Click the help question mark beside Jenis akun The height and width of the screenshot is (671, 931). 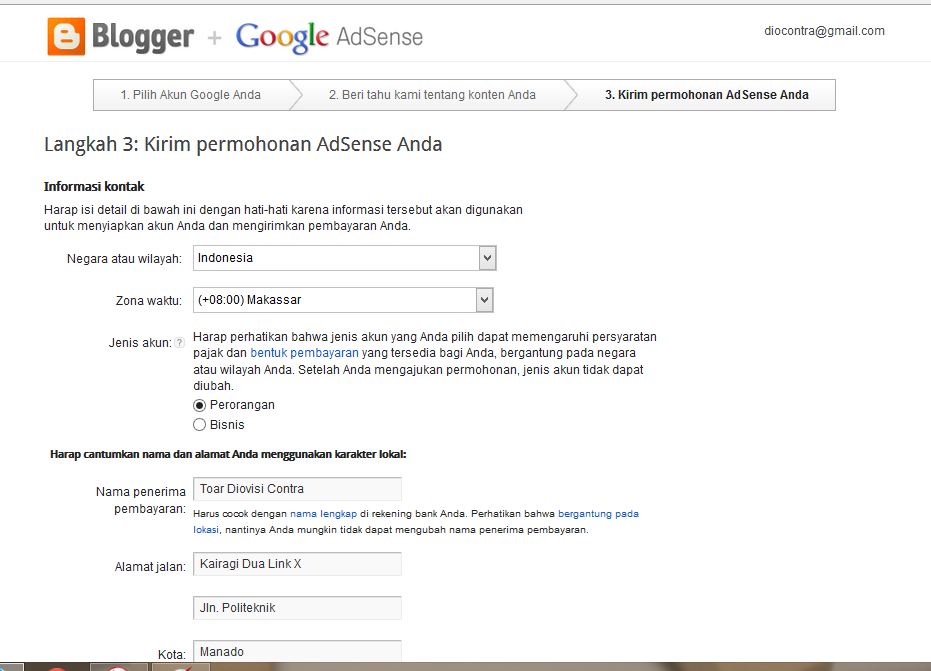[x=179, y=343]
